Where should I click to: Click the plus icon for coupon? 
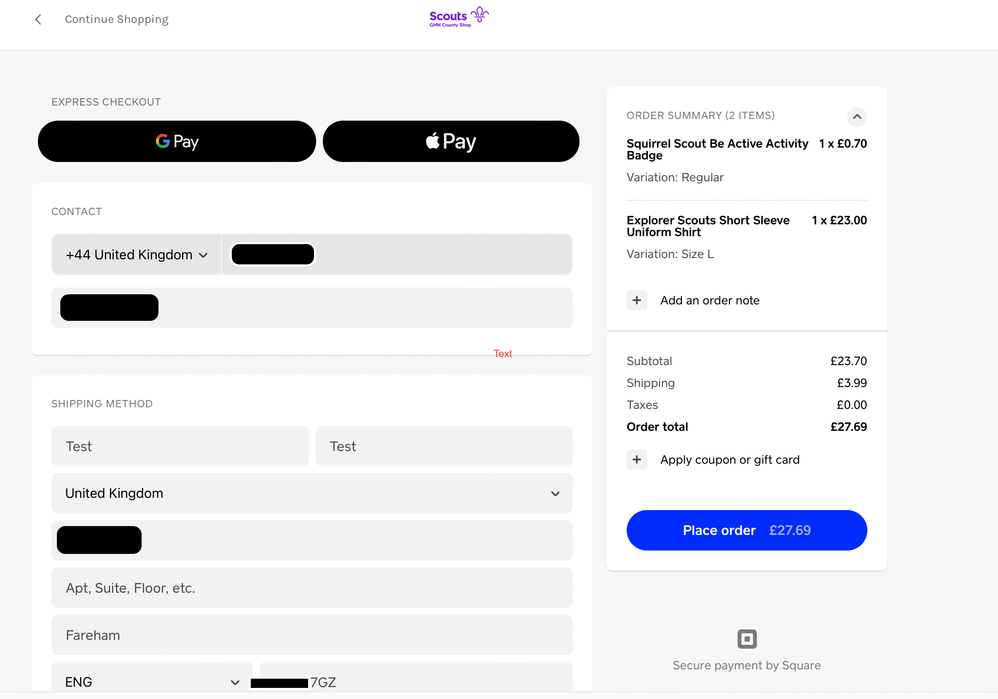[x=637, y=460]
